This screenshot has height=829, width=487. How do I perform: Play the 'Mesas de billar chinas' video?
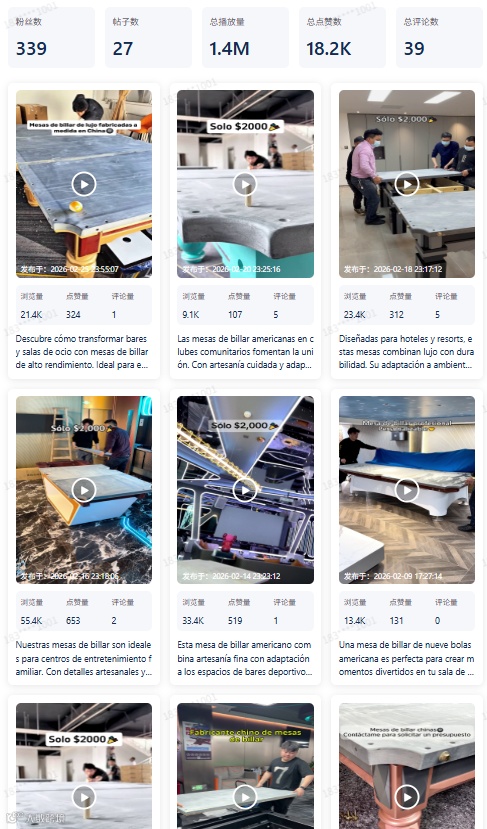click(x=407, y=797)
